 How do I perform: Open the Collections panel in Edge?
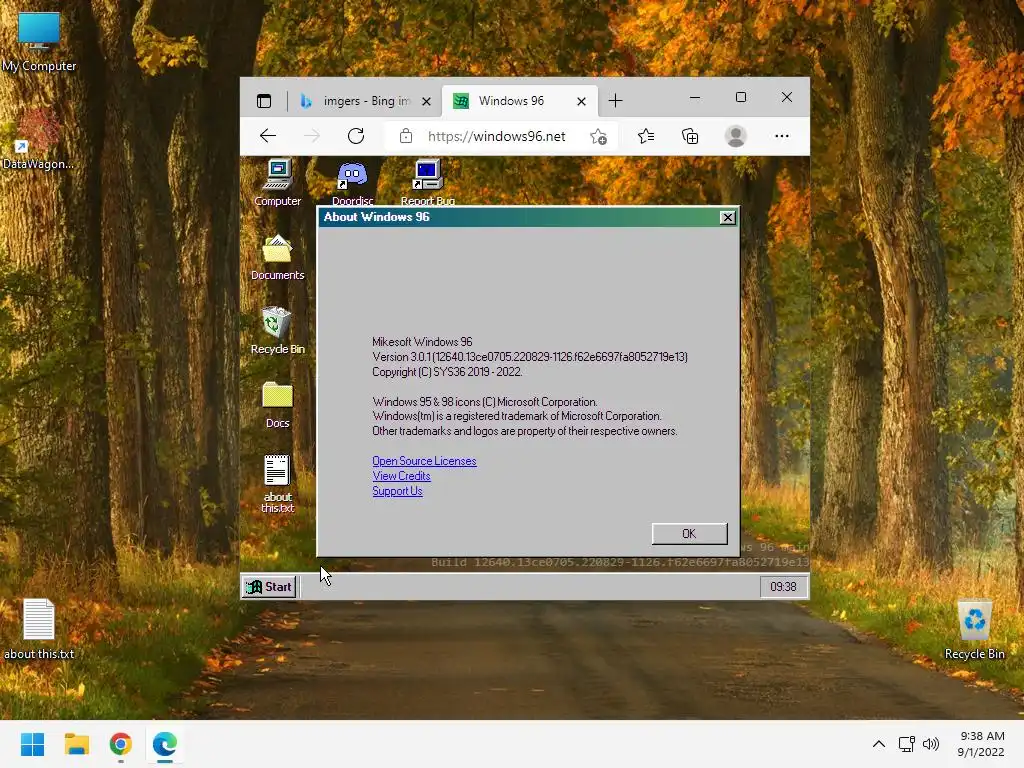(x=690, y=136)
